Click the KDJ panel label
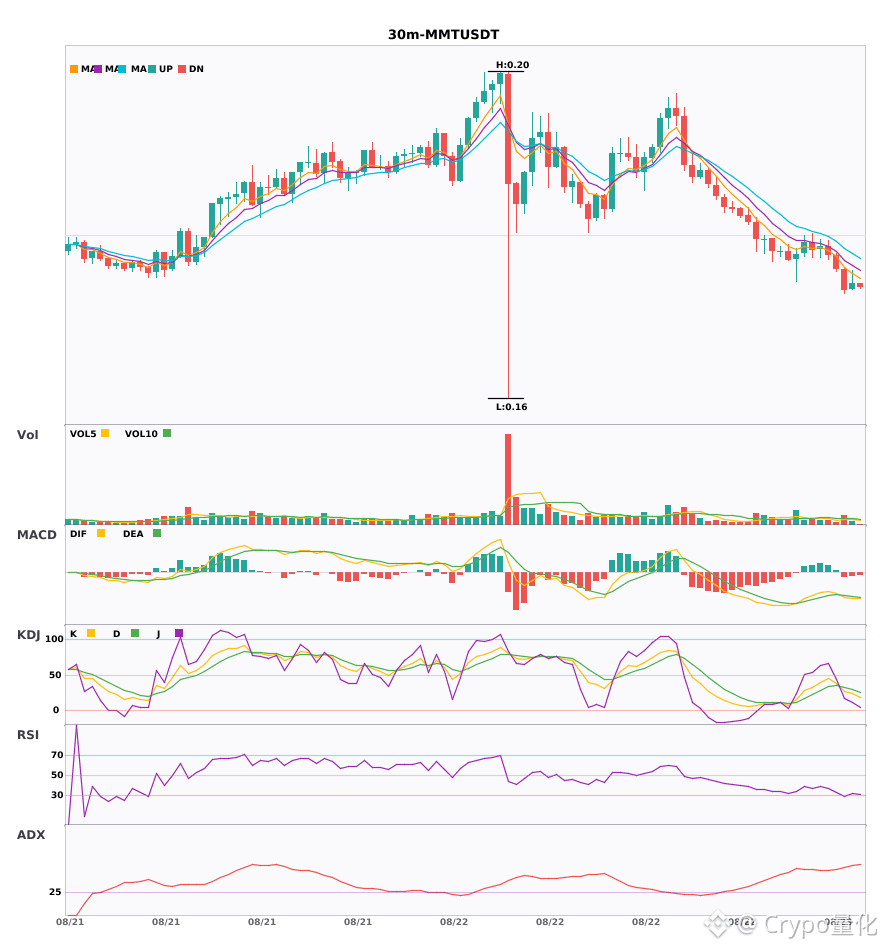 (x=28, y=635)
